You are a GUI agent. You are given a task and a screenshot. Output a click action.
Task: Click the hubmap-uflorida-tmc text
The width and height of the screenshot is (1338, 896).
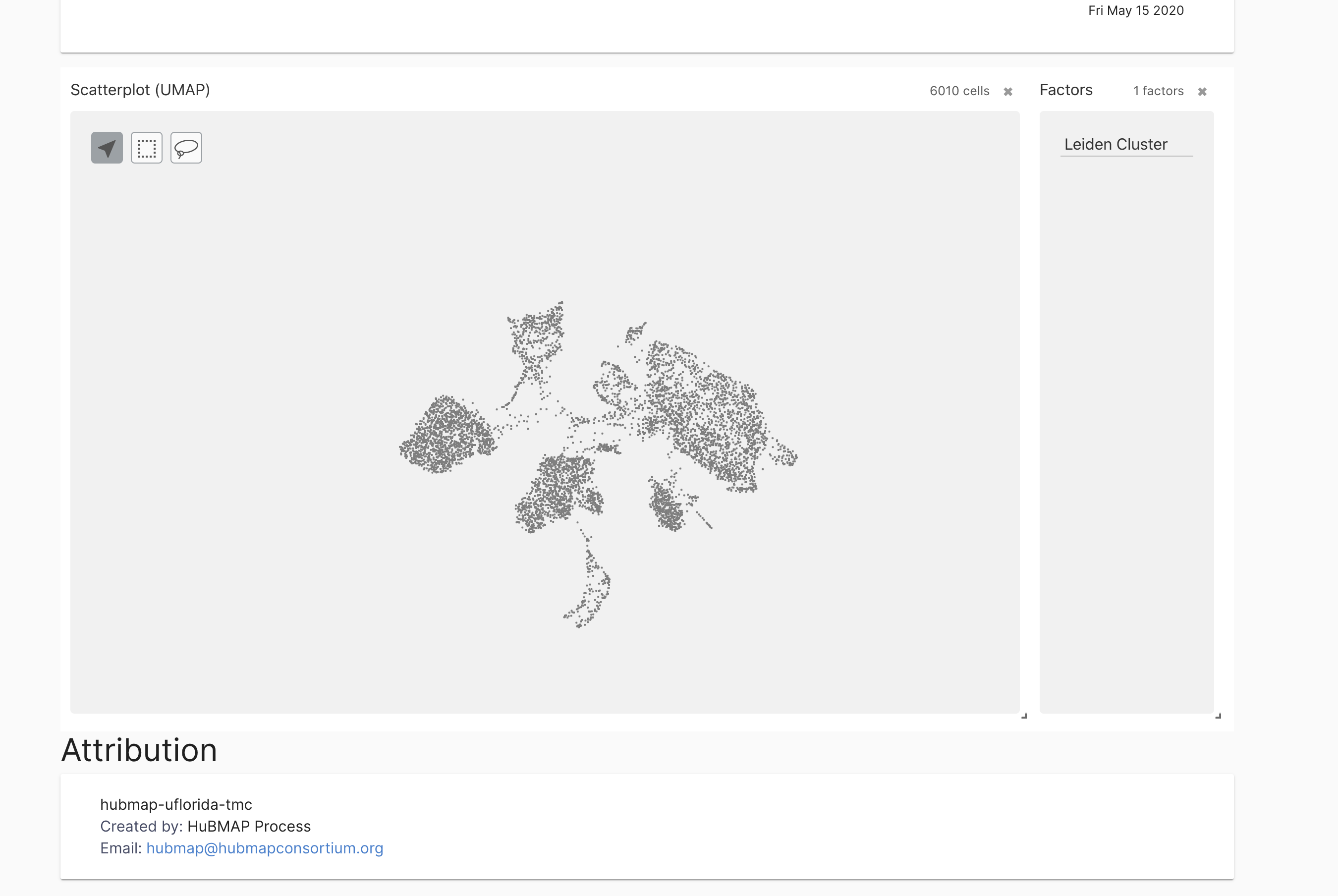[176, 805]
